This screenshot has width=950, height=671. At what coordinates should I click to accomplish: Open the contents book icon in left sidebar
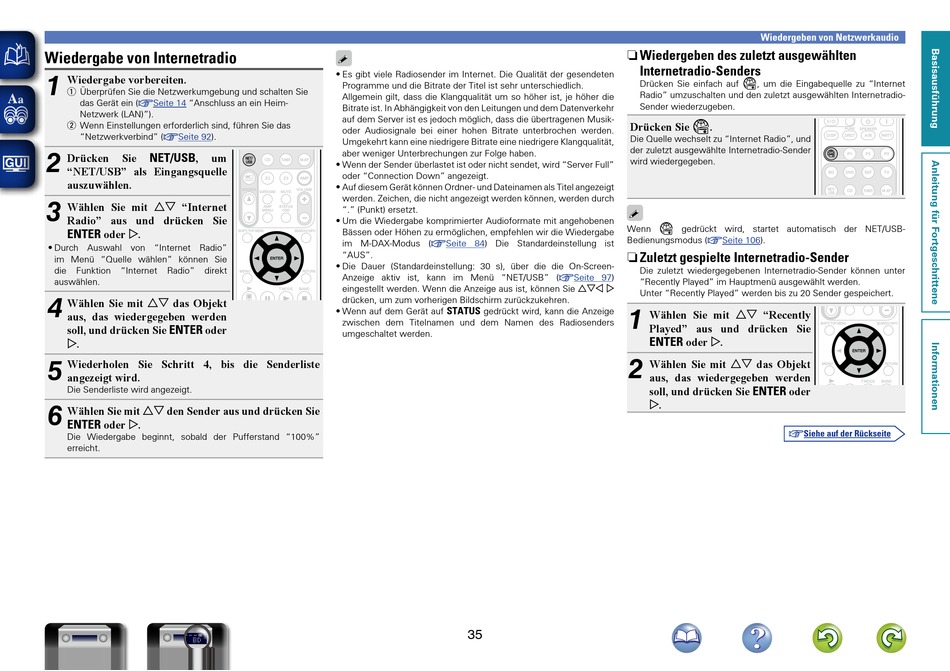[17, 55]
